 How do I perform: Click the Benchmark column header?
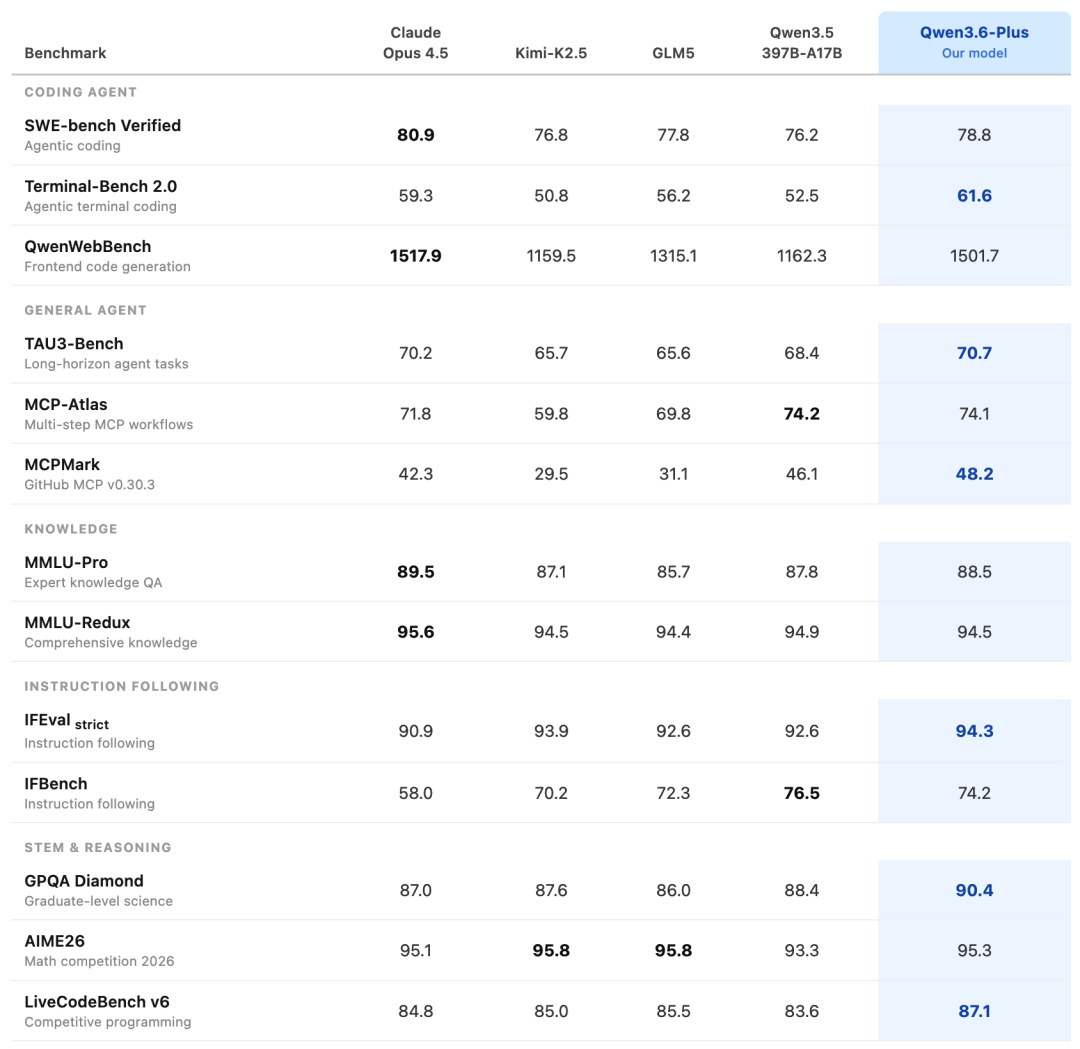coord(65,53)
